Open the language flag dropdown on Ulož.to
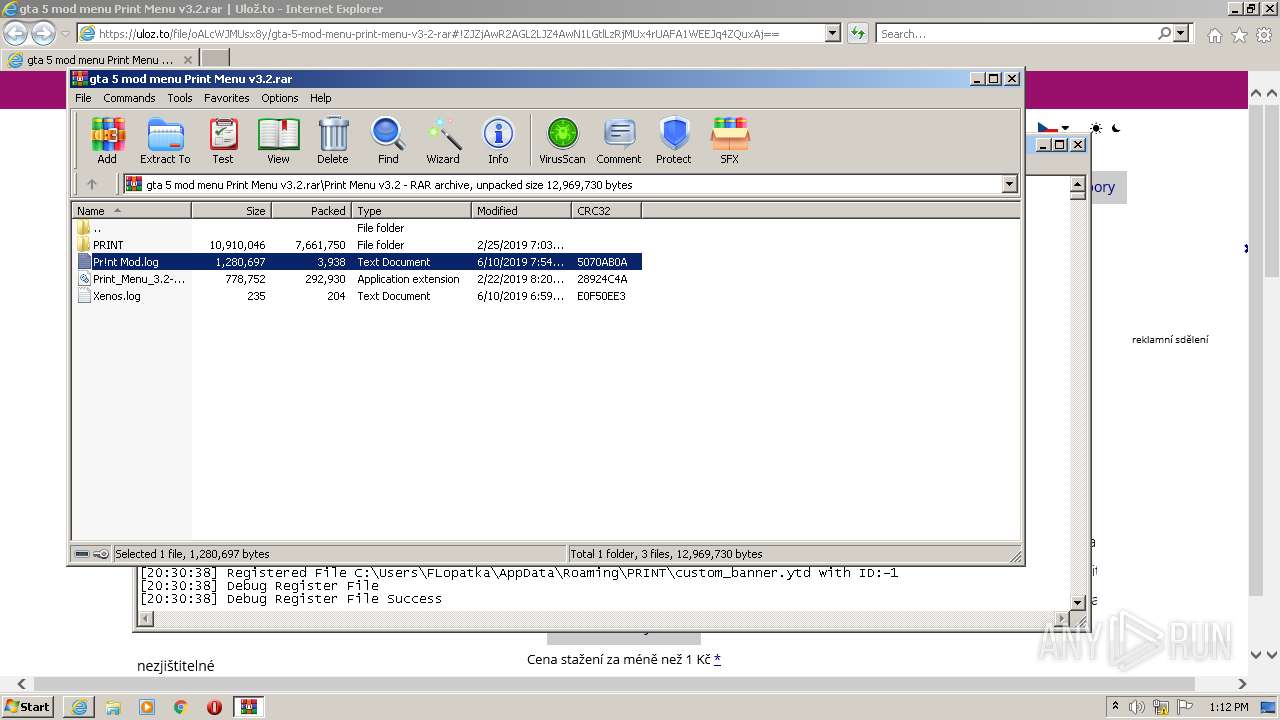The height and width of the screenshot is (720, 1280). [1053, 128]
